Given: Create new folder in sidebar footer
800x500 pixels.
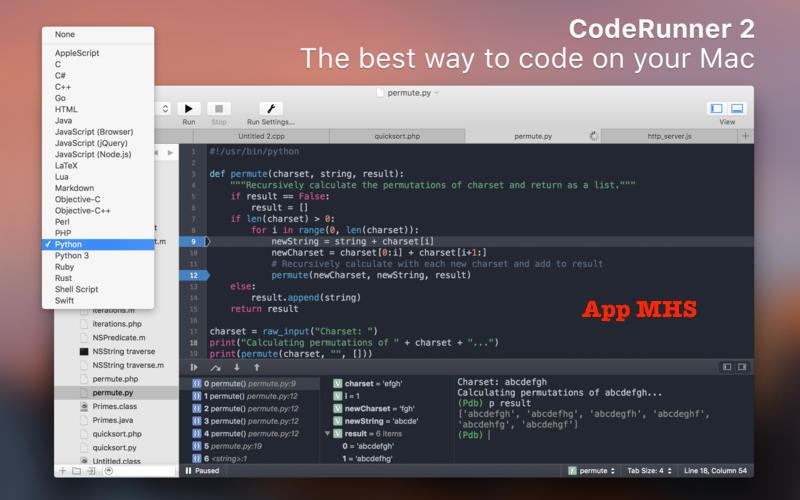Looking at the screenshot, I should [x=77, y=471].
